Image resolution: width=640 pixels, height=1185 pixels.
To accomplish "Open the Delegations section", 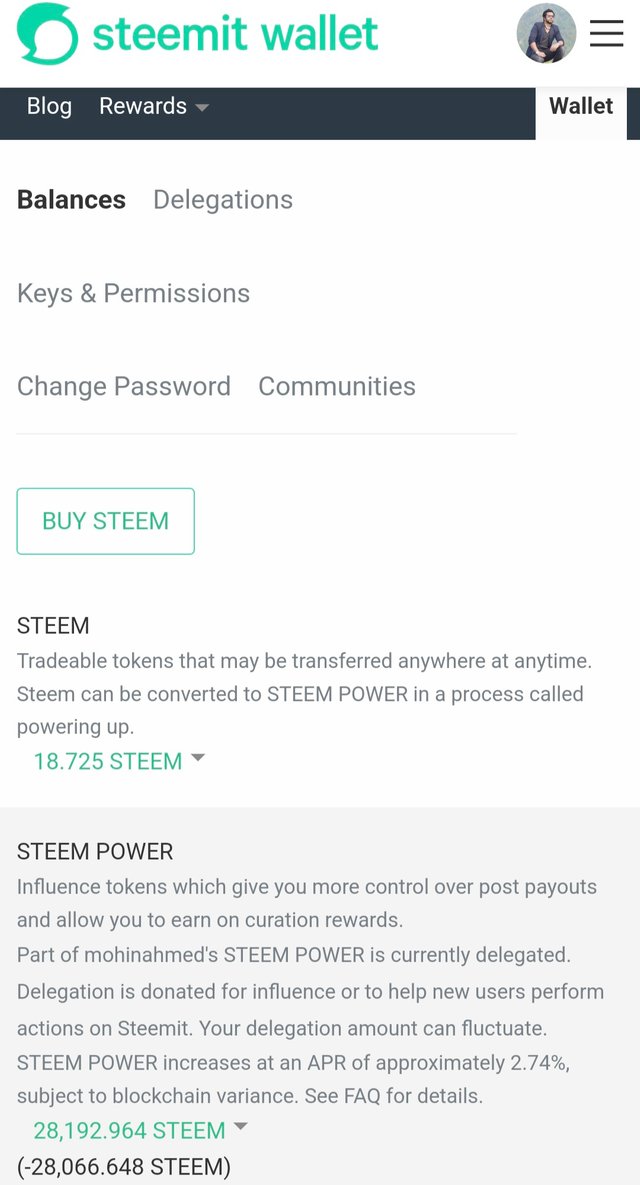I will coord(223,200).
